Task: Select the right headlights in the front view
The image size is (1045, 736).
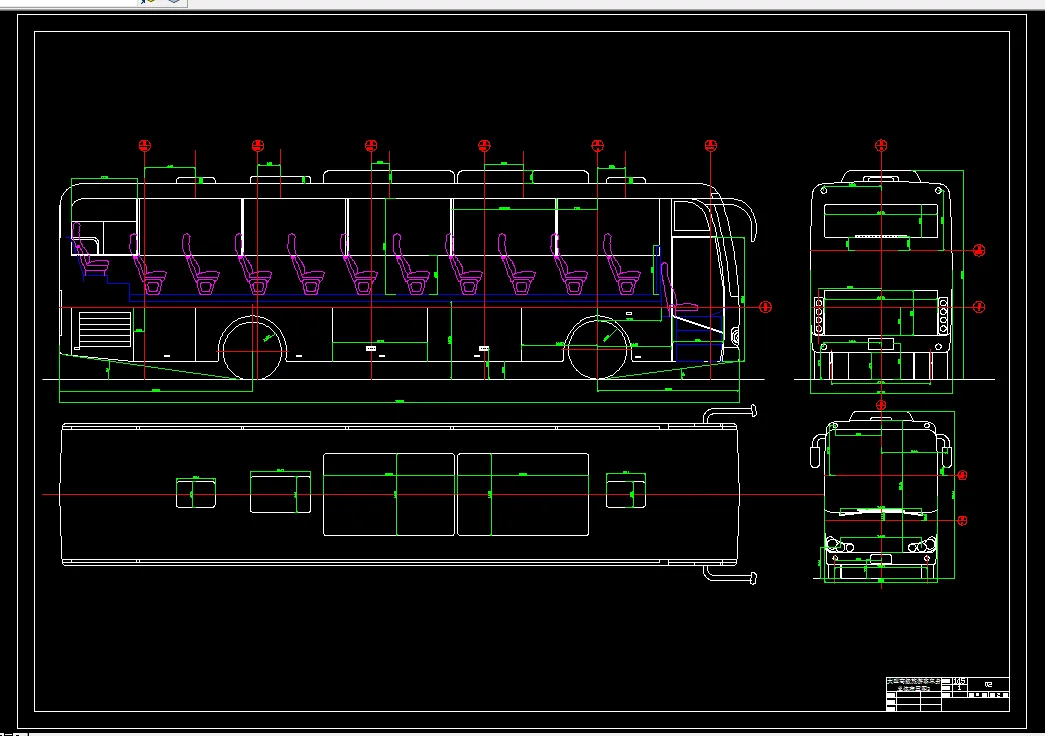Action: [922, 545]
